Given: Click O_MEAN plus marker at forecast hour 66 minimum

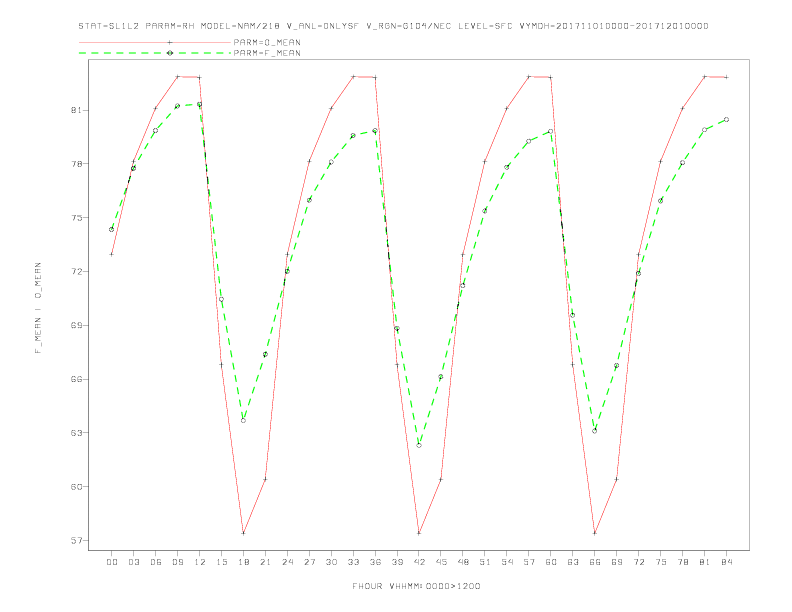Looking at the screenshot, I should tap(595, 533).
